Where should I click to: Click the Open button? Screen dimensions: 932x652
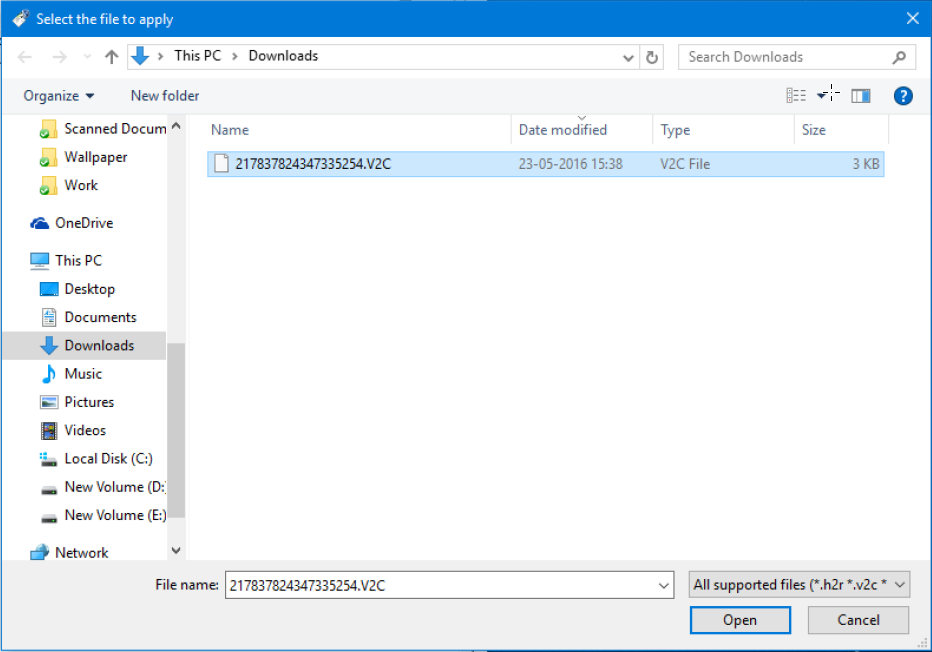(x=739, y=620)
